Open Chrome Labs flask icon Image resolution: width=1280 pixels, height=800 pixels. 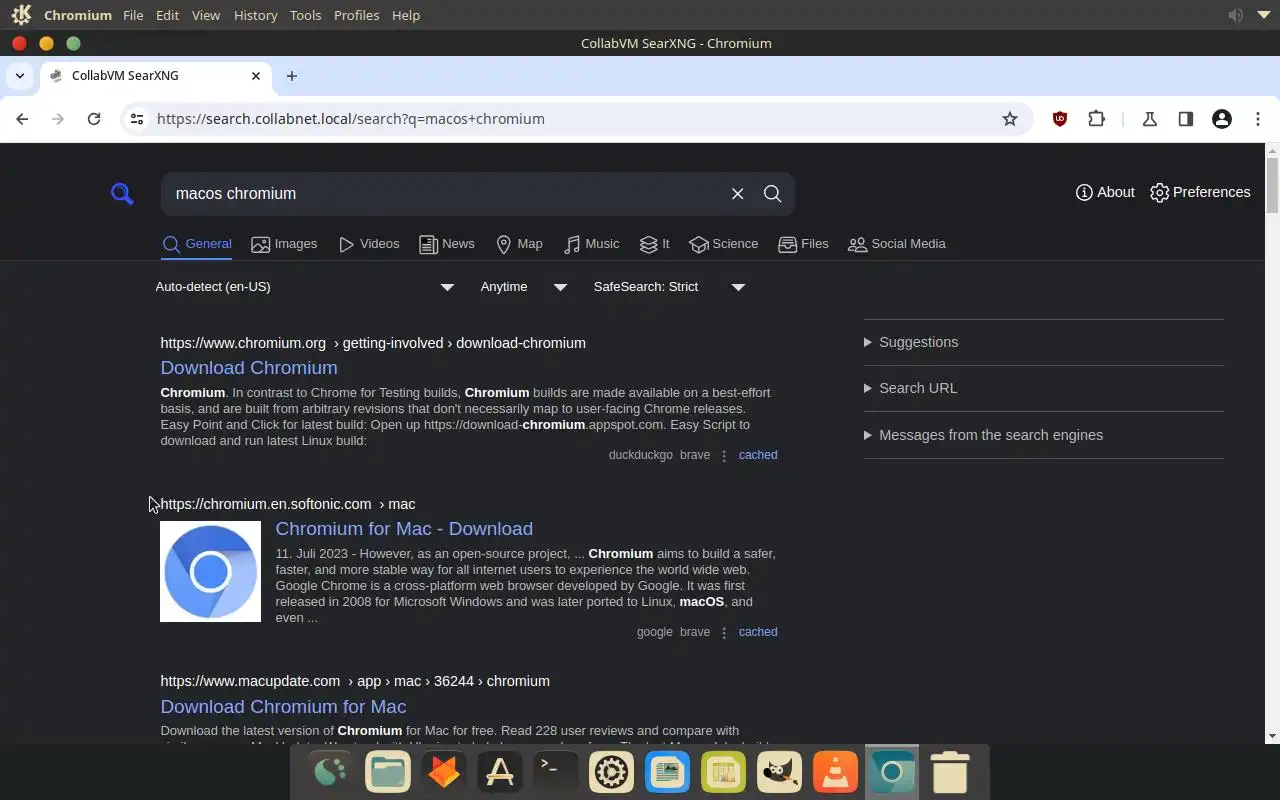pos(1150,119)
